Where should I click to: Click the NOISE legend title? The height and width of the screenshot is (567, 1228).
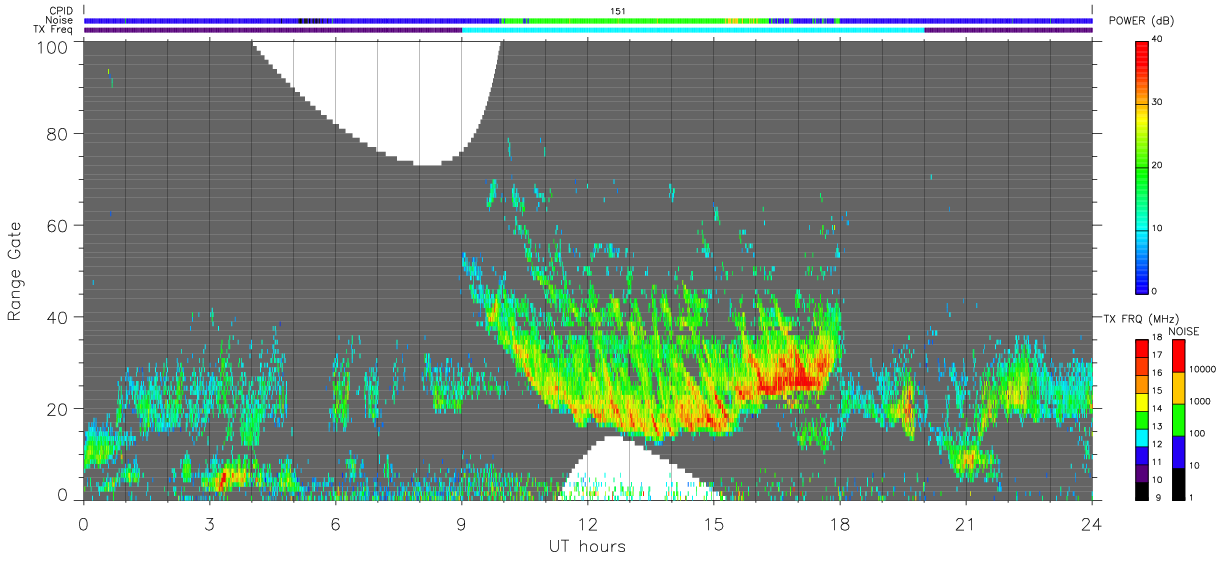tap(1184, 332)
